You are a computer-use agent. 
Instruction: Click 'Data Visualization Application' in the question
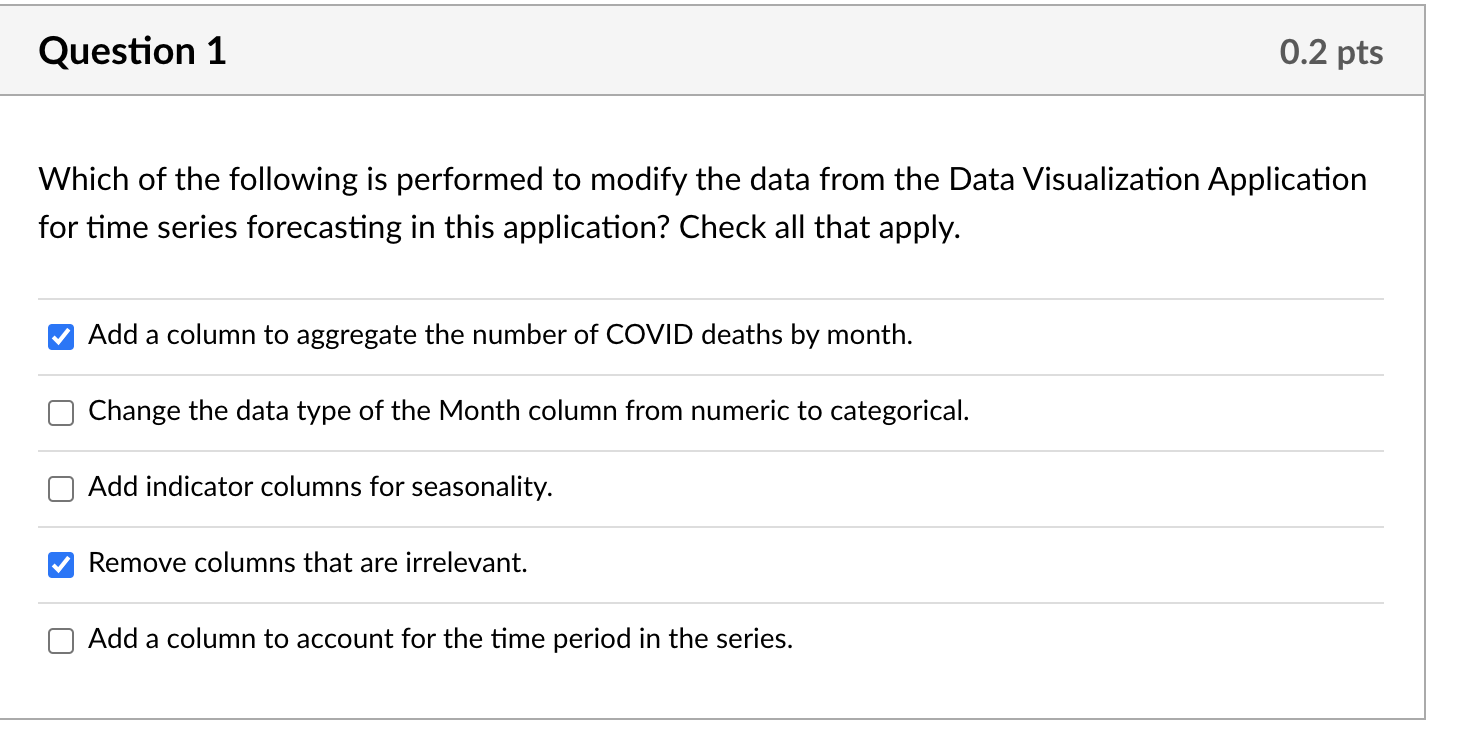click(1157, 180)
